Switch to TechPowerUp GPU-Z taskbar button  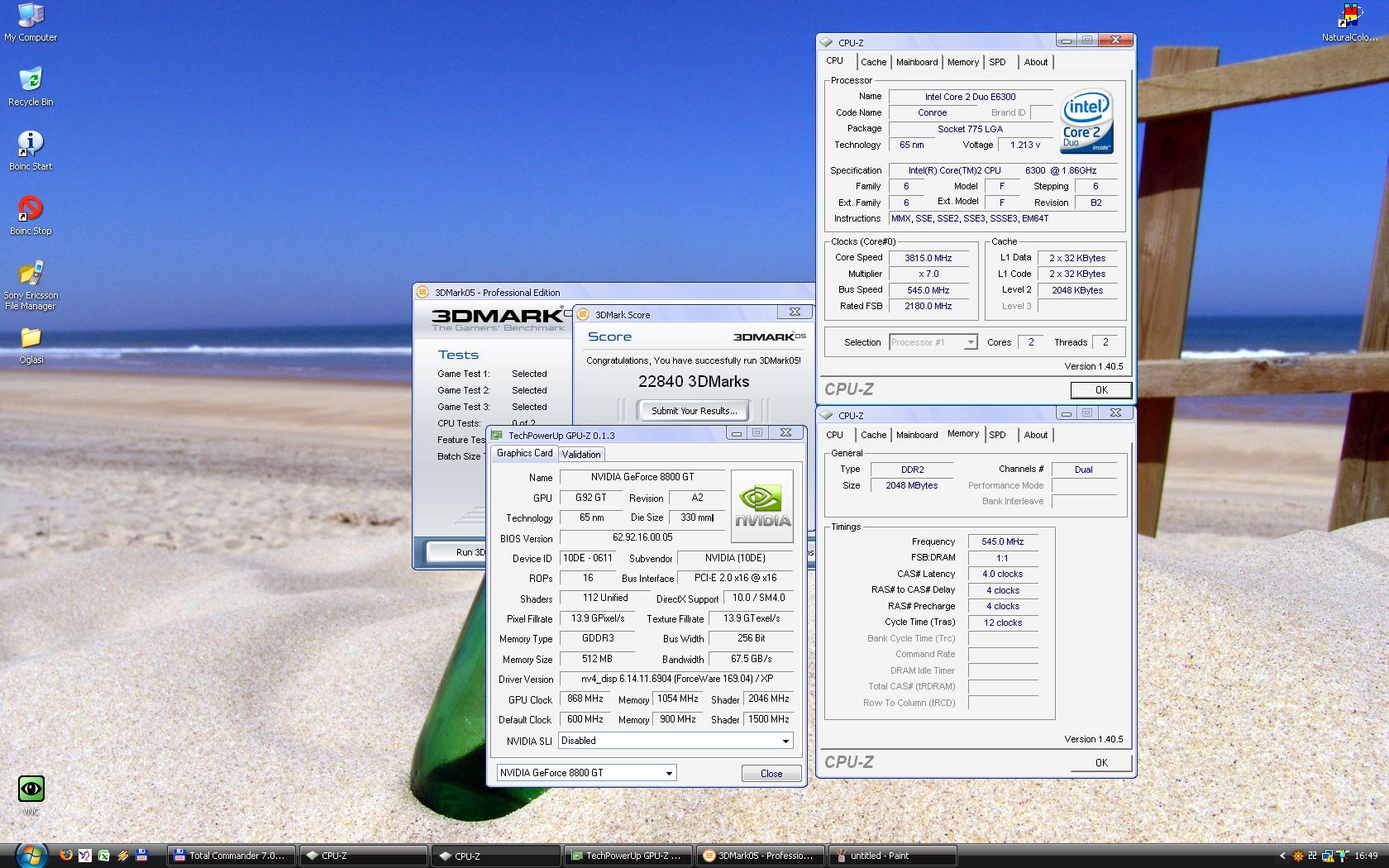click(627, 856)
